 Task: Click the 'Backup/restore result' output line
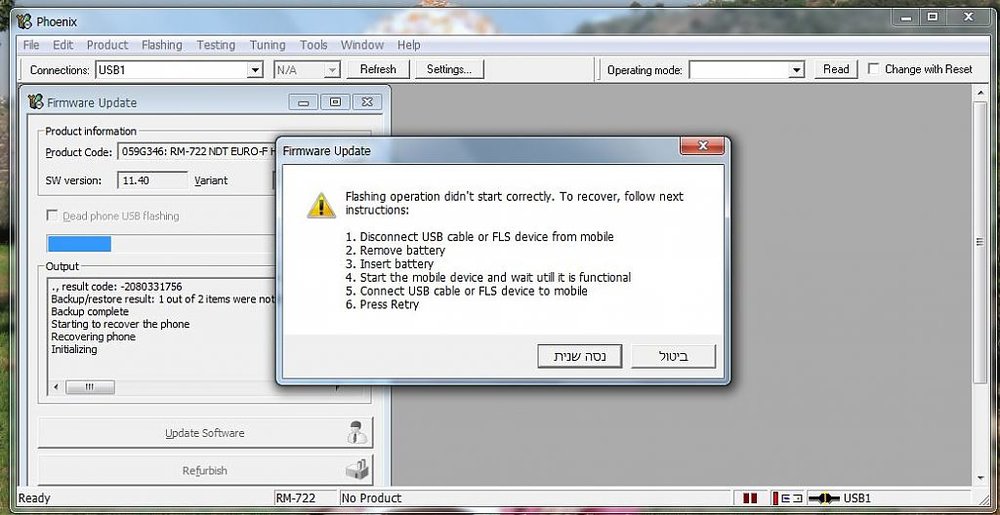point(163,299)
